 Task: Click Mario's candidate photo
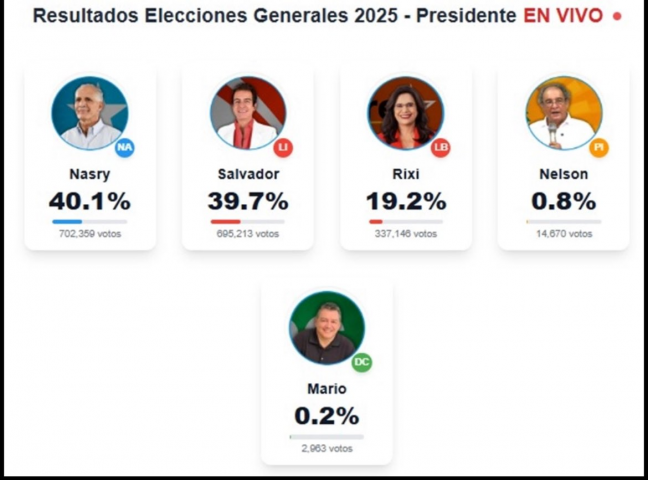click(x=326, y=328)
